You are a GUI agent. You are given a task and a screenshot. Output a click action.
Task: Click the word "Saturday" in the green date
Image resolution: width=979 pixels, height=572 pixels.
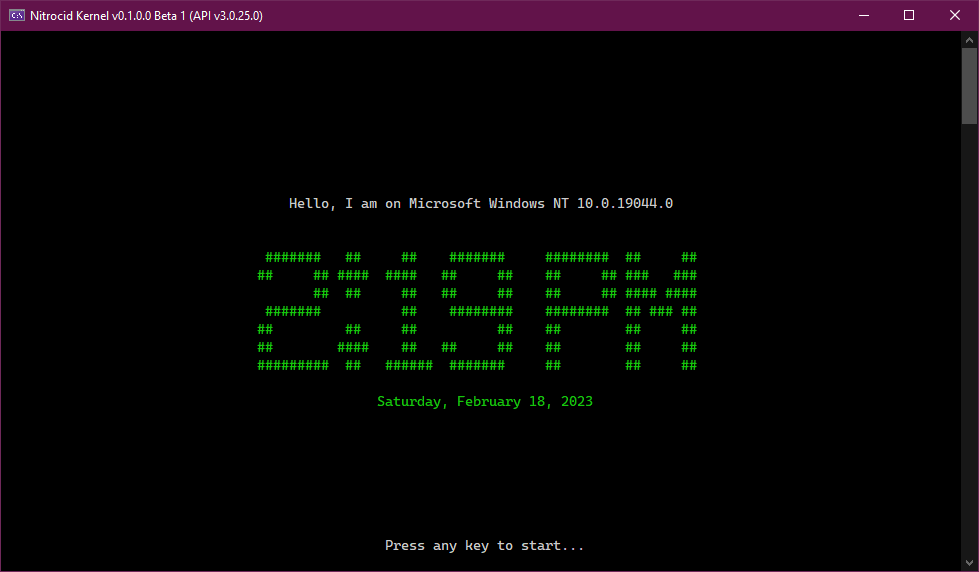point(409,401)
